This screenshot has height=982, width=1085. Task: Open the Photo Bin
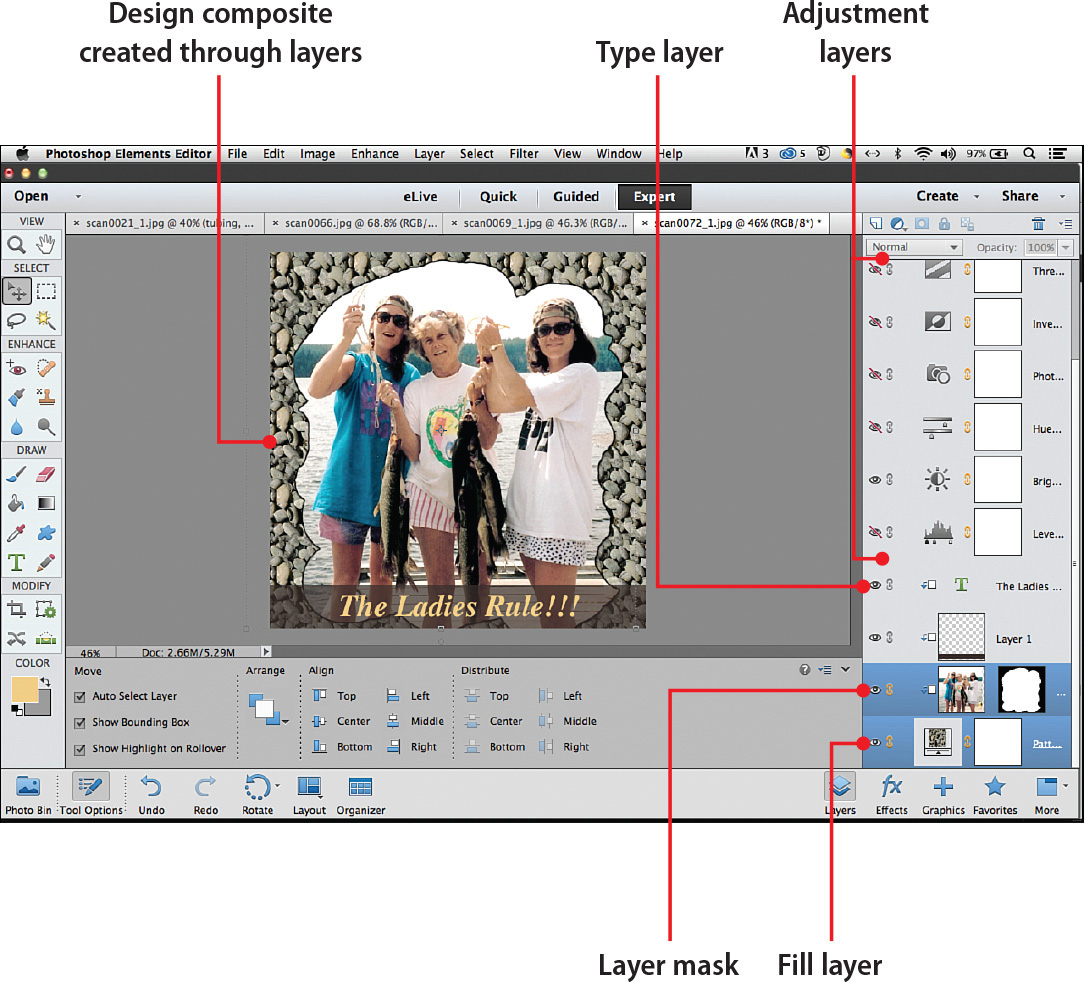(x=28, y=794)
